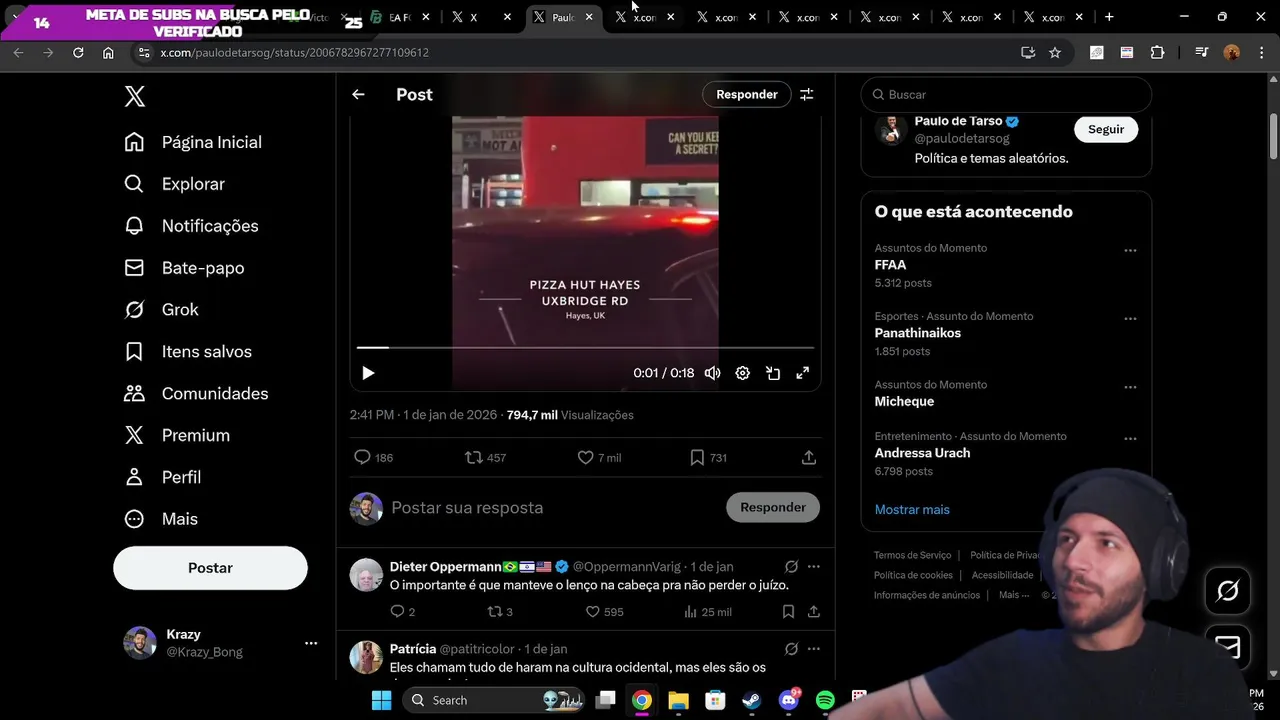Click the address bar URL
The image size is (1280, 720).
[x=295, y=52]
